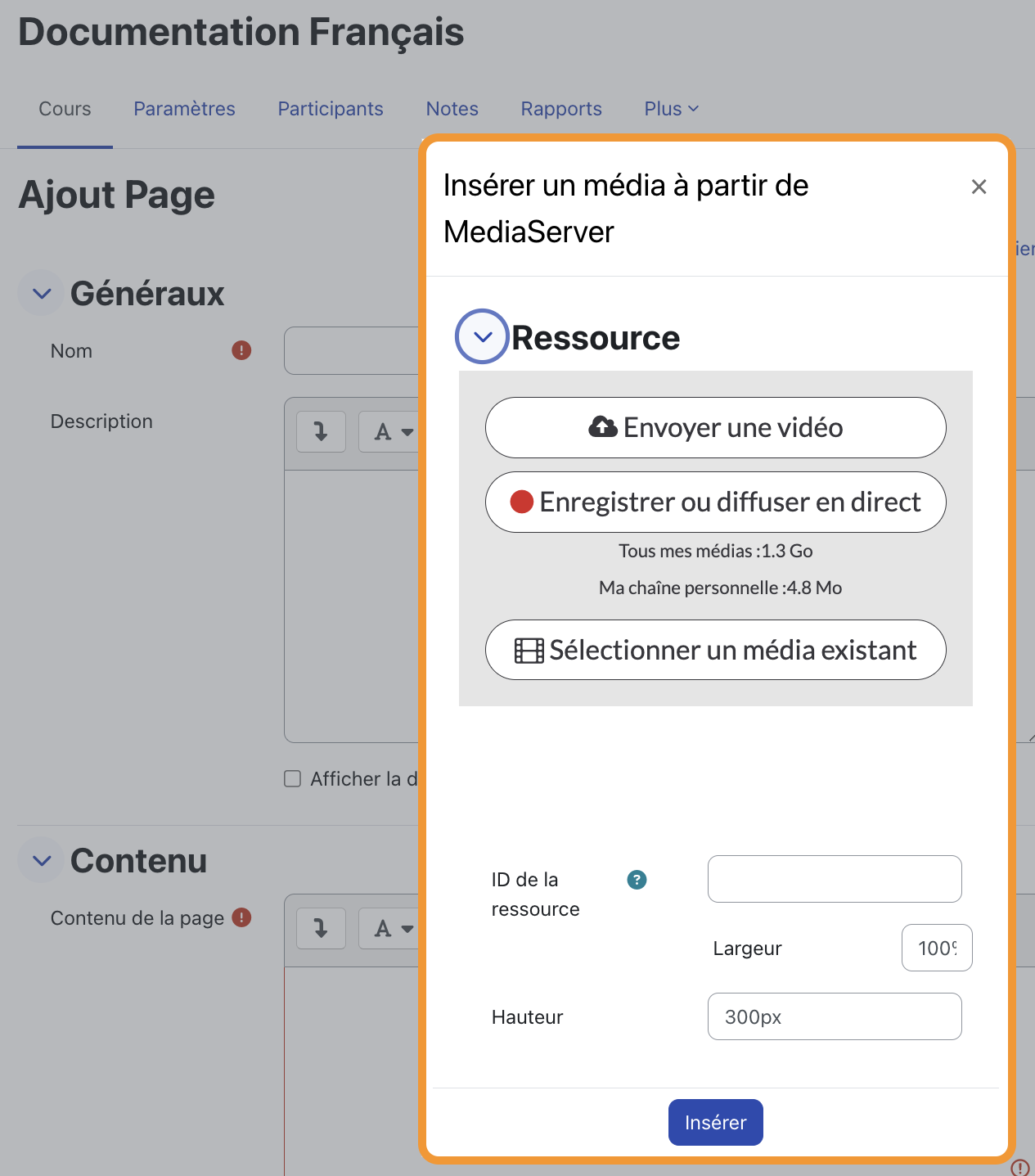Screen dimensions: 1035x1176
Task: Collapse the Ressource section chevron
Action: pos(483,336)
